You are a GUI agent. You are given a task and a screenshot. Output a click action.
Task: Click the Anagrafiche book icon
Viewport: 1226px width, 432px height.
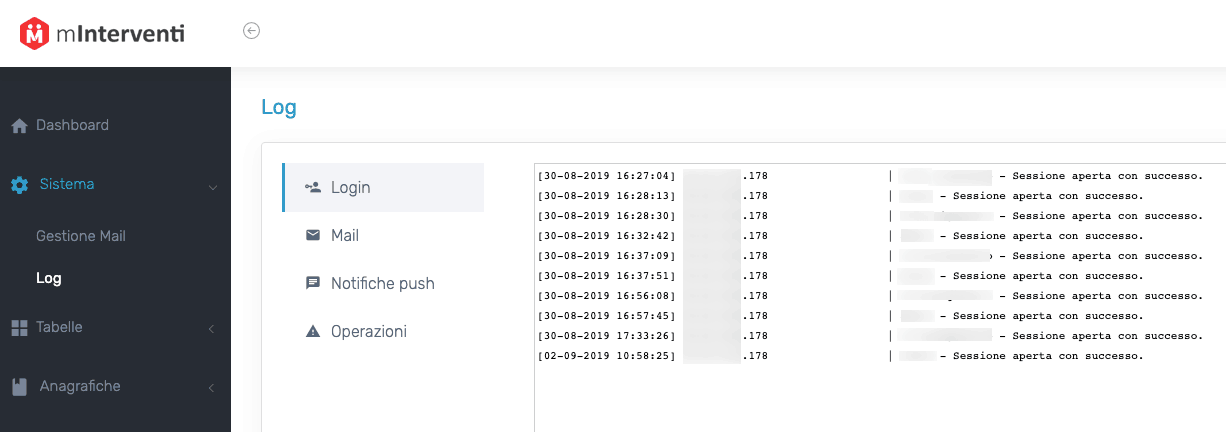click(19, 386)
